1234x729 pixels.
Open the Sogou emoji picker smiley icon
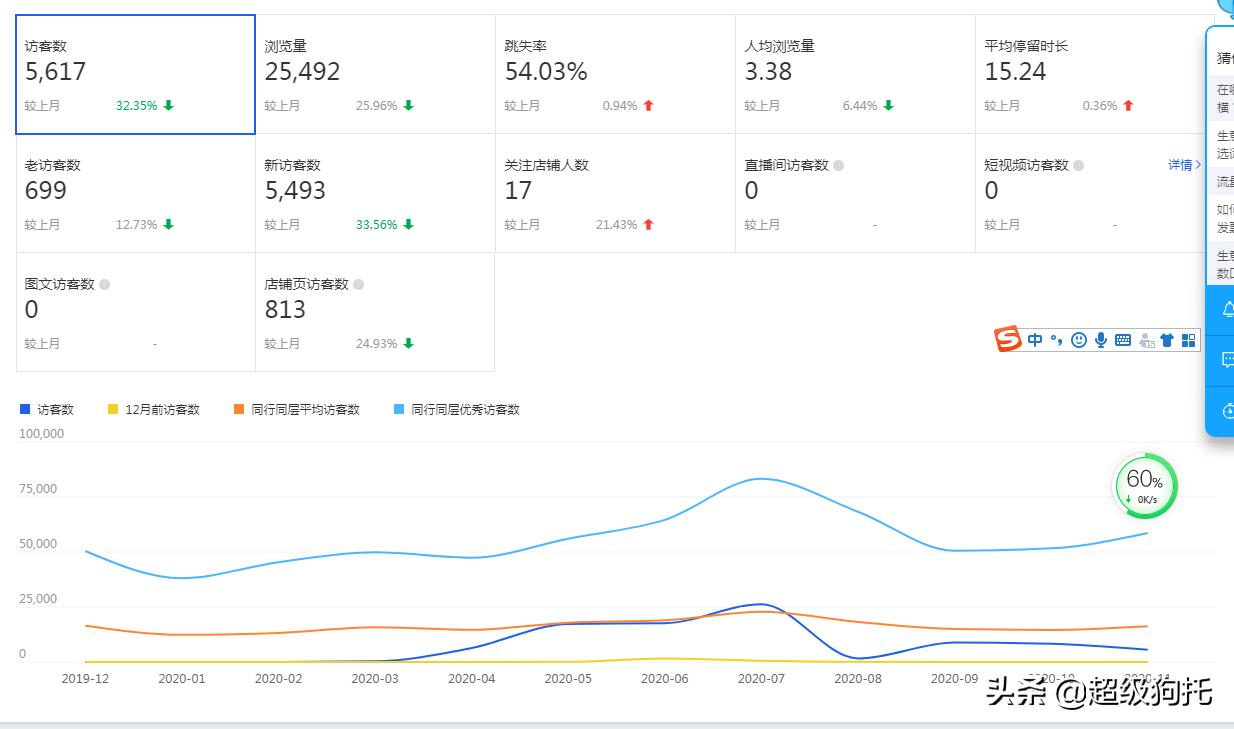[x=1078, y=340]
